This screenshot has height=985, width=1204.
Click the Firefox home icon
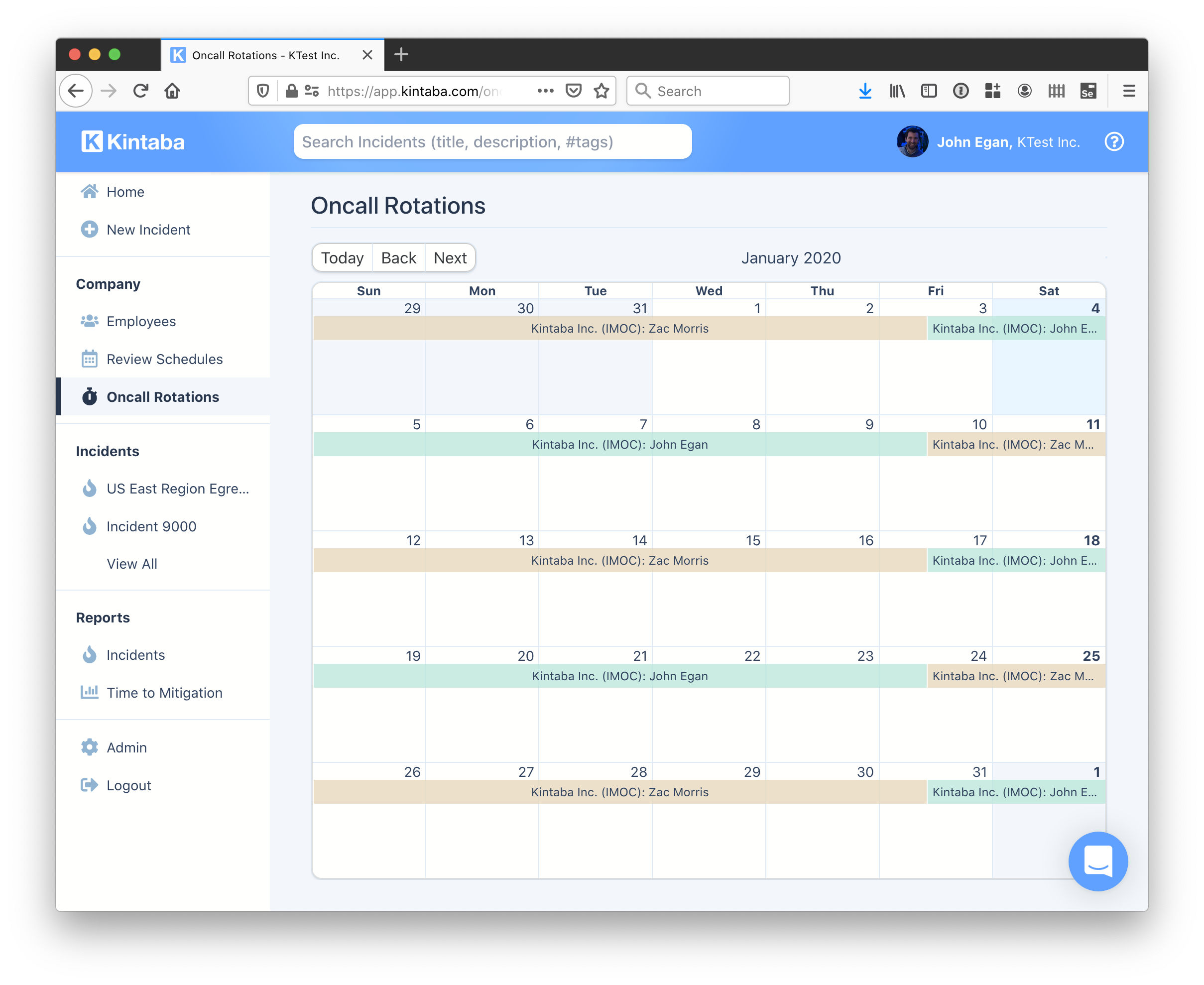click(x=172, y=91)
